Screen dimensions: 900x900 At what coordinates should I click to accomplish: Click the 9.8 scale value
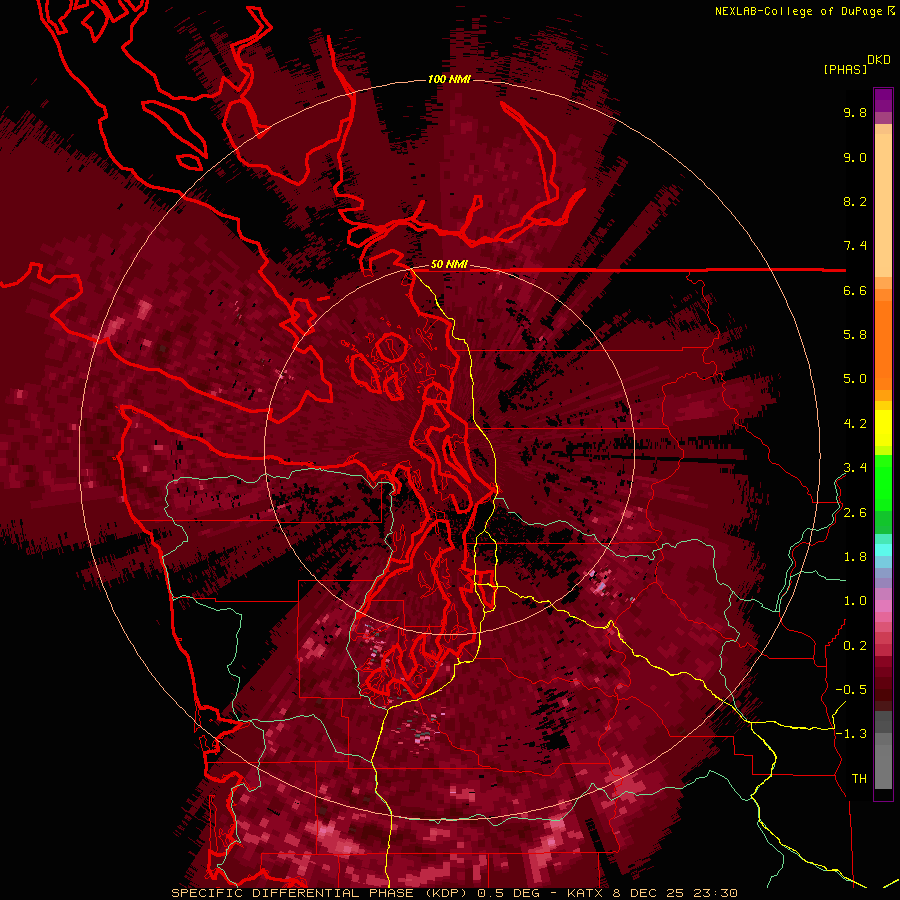pyautogui.click(x=855, y=112)
